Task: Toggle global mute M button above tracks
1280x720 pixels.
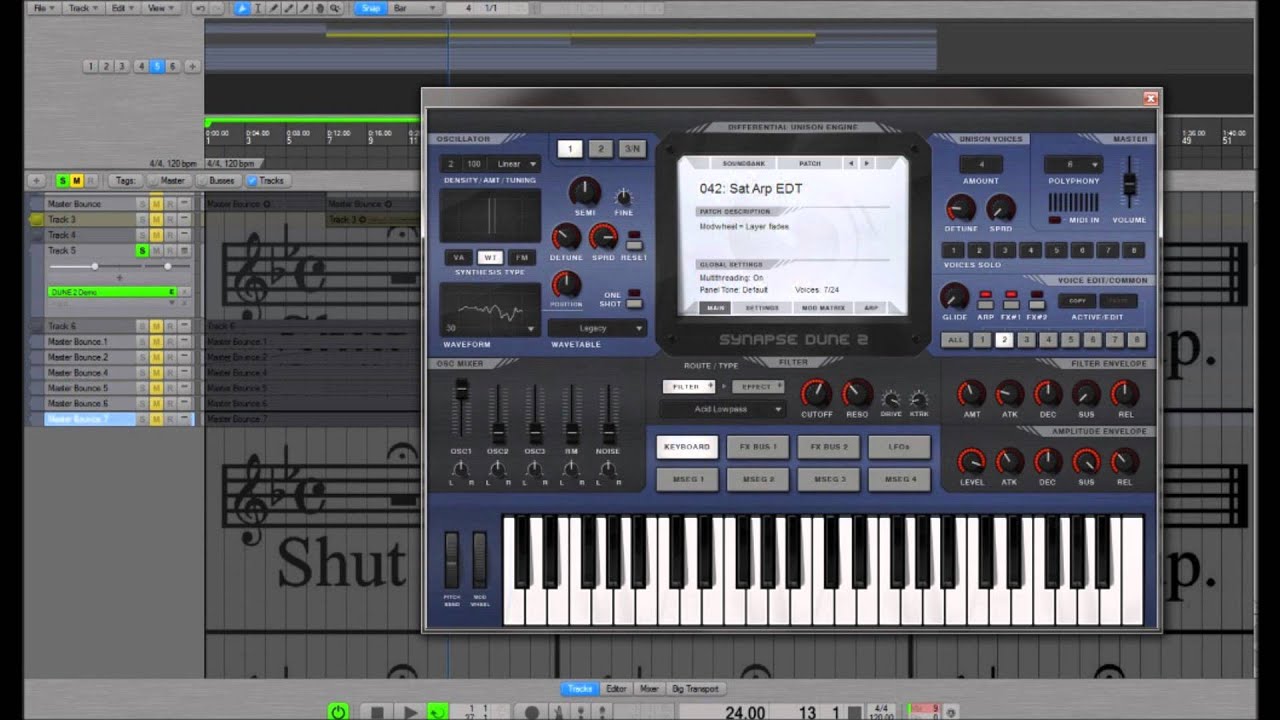Action: (77, 181)
